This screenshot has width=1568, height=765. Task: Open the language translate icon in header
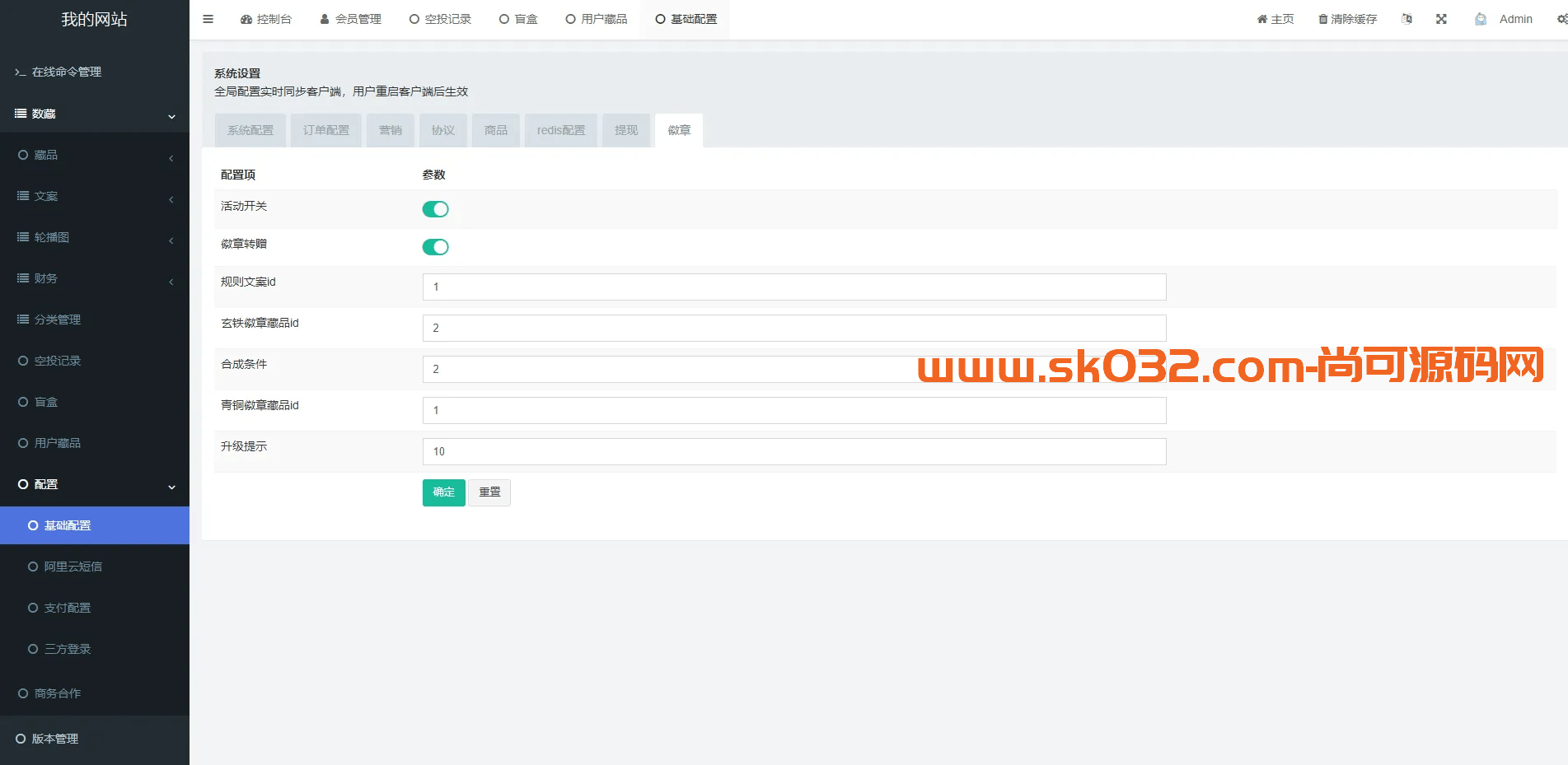pos(1407,19)
